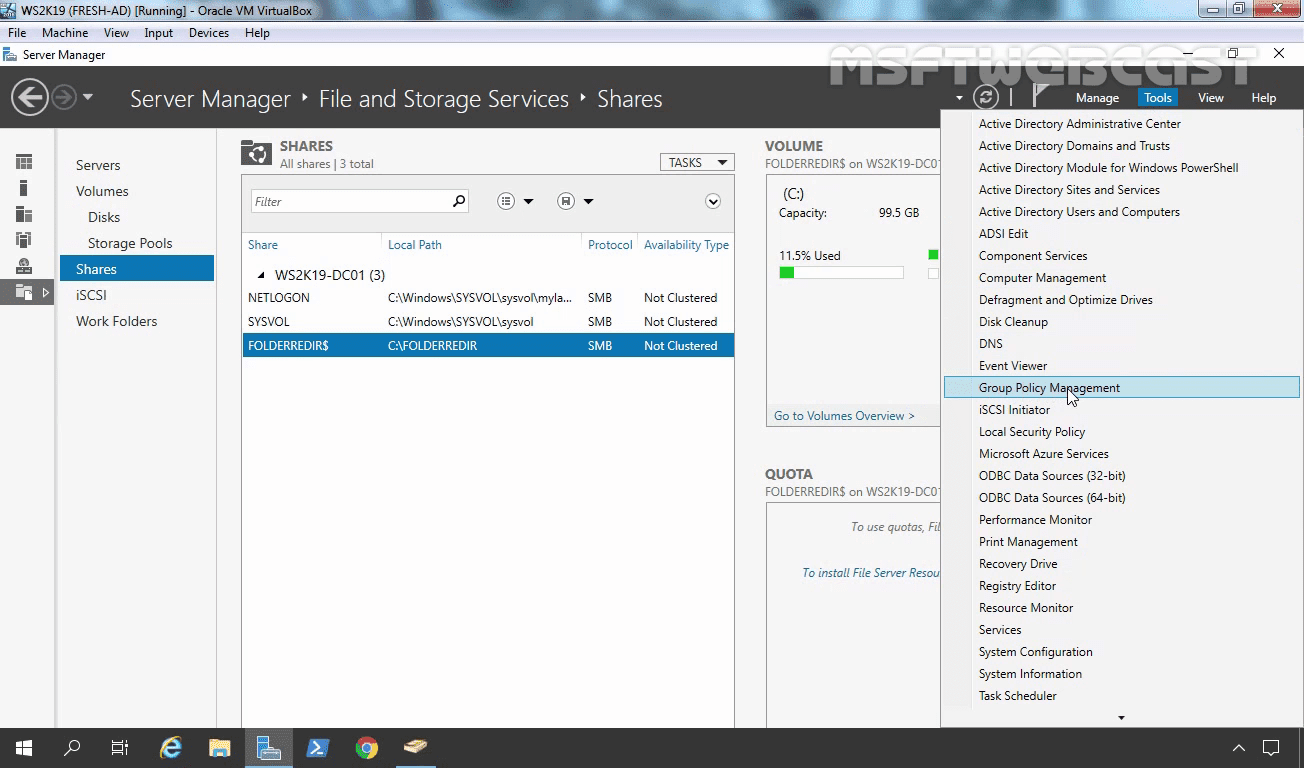Click the To install File Server Resource link
1304x768 pixels.
tap(870, 573)
